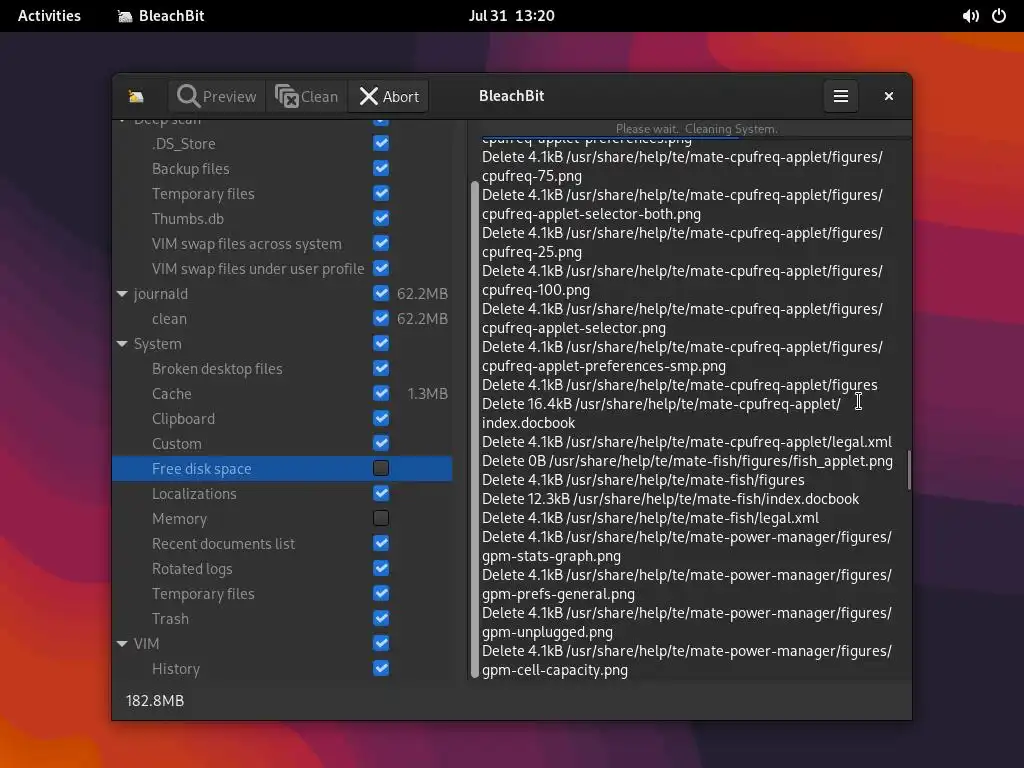This screenshot has height=768, width=1024.
Task: Uncheck the Clipboard checkbox
Action: pyautogui.click(x=381, y=419)
